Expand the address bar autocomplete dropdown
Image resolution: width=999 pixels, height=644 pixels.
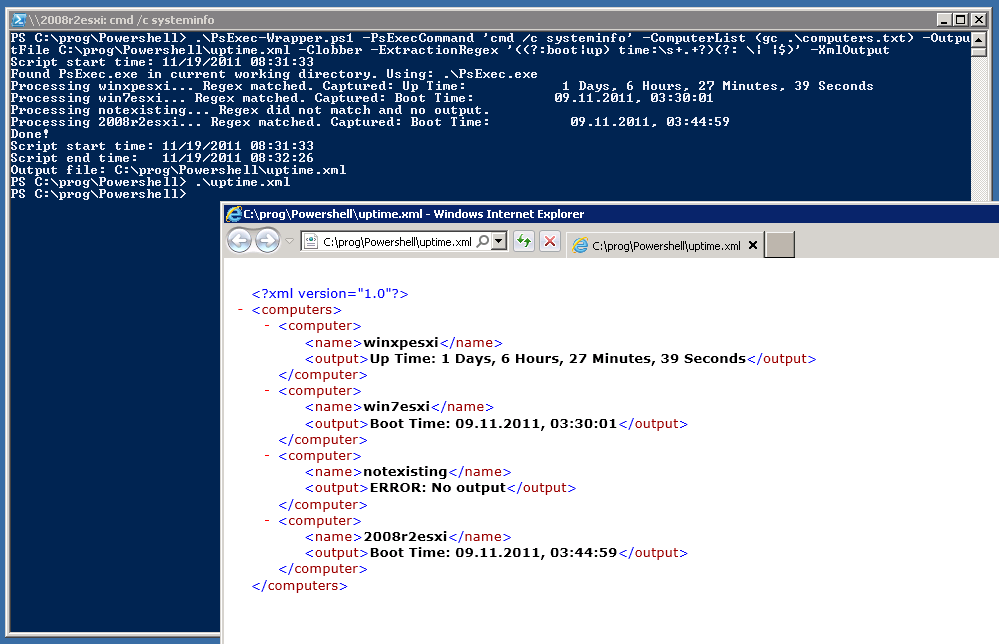coord(499,242)
